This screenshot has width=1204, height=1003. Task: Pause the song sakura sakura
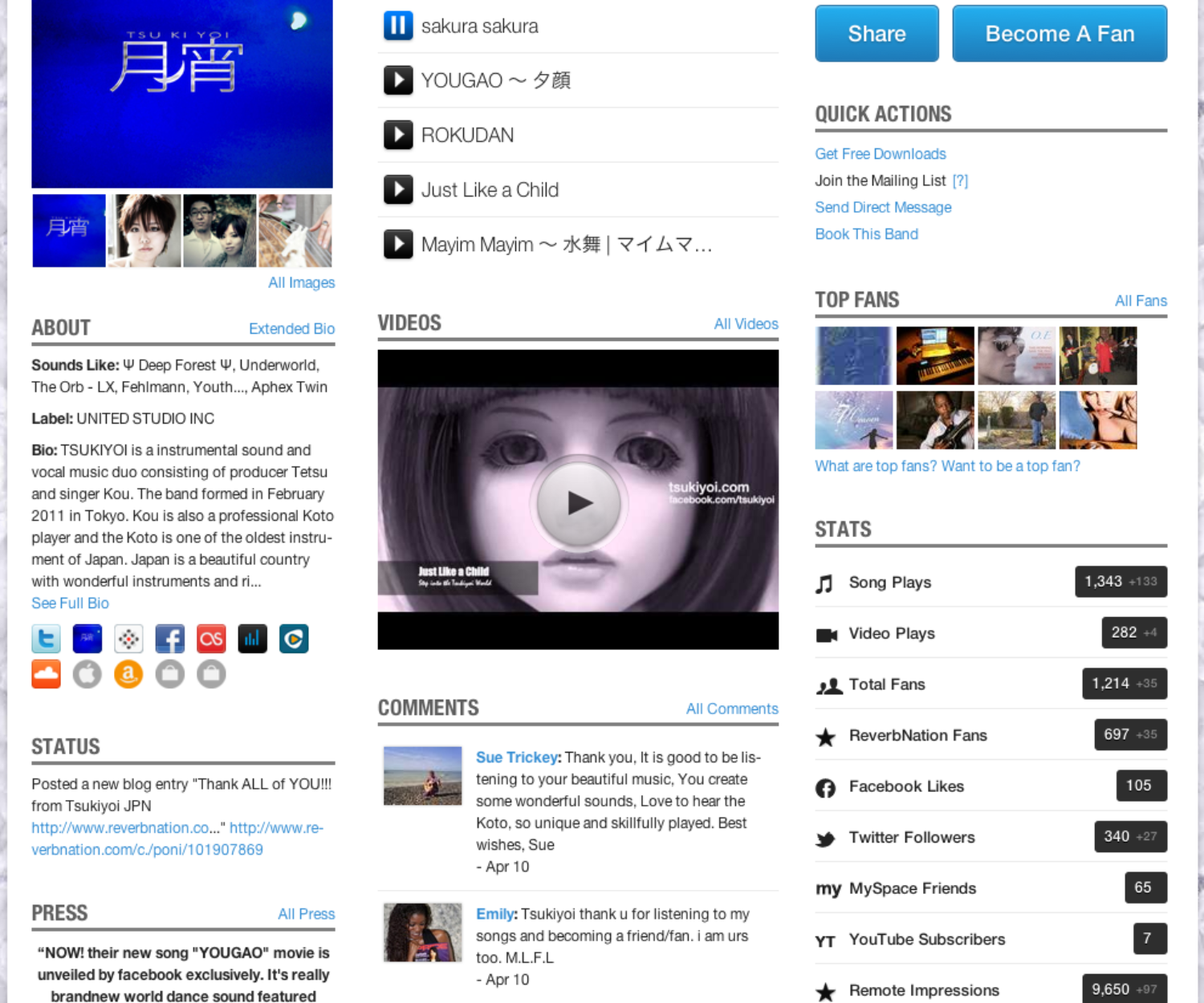(398, 26)
